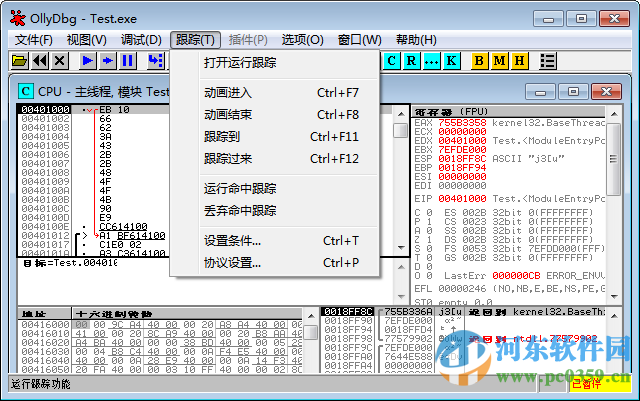This screenshot has width=640, height=401.
Task: Open the breakpoints window B icon
Action: coord(479,61)
